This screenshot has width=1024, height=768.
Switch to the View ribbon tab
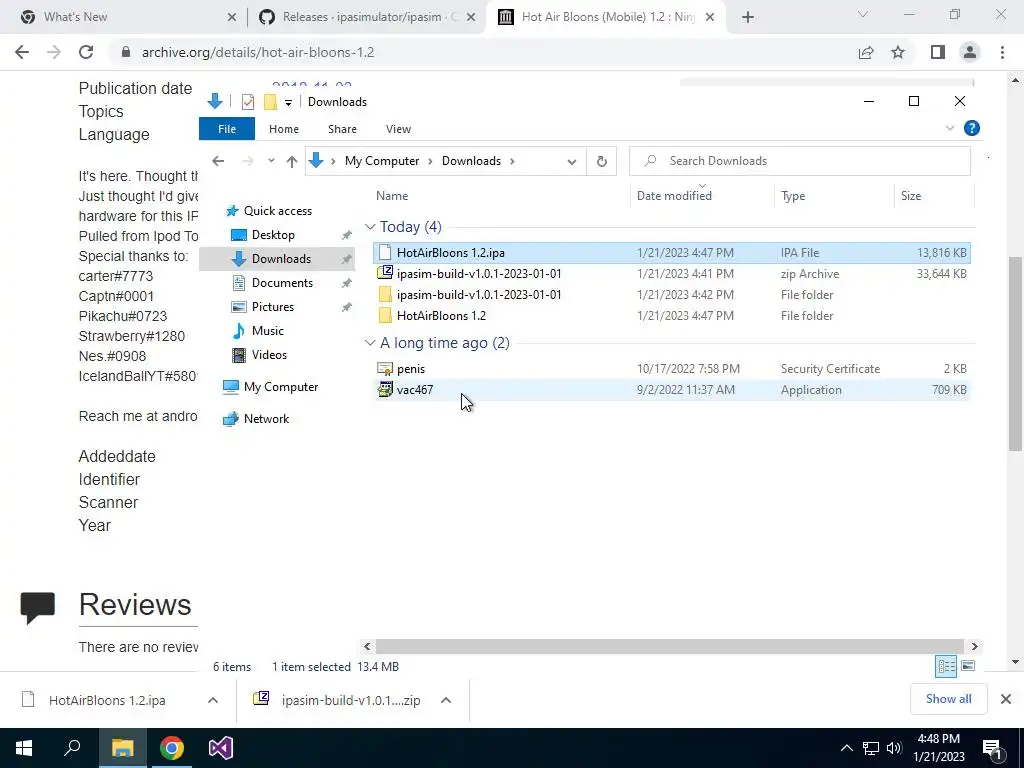(398, 129)
